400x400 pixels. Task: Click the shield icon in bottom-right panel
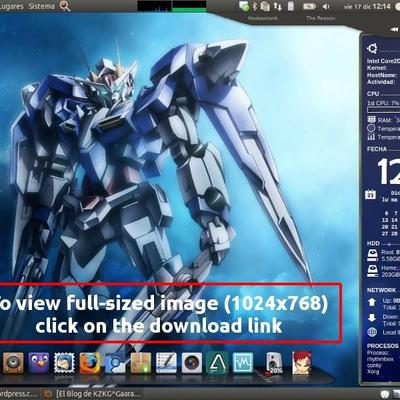point(385,394)
